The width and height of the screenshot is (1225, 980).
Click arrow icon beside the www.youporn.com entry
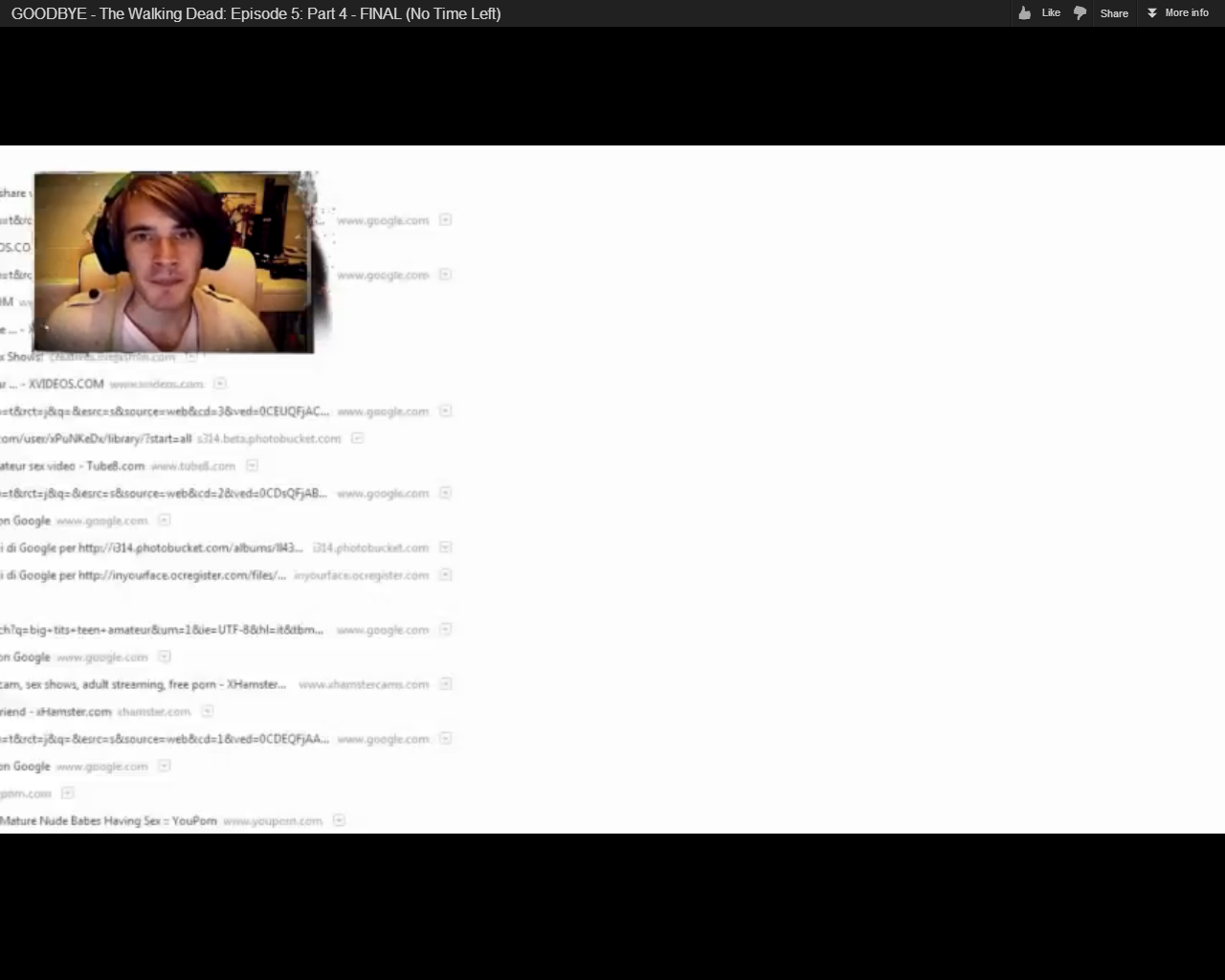coord(339,821)
